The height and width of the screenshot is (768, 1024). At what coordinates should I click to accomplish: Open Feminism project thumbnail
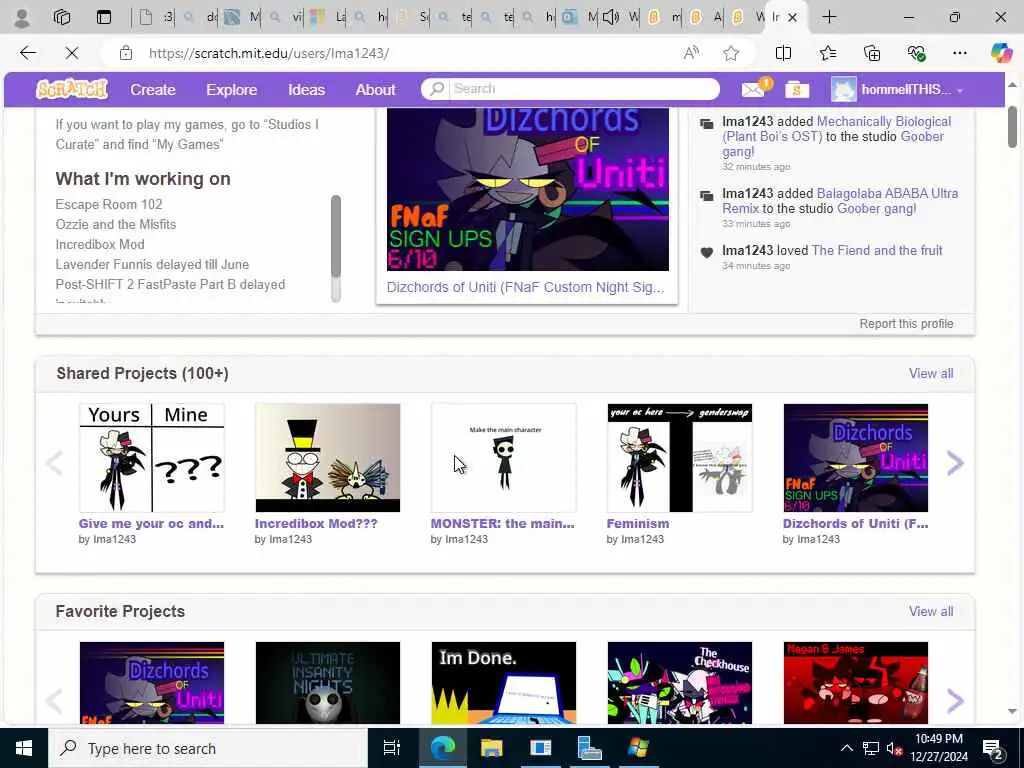tap(679, 457)
